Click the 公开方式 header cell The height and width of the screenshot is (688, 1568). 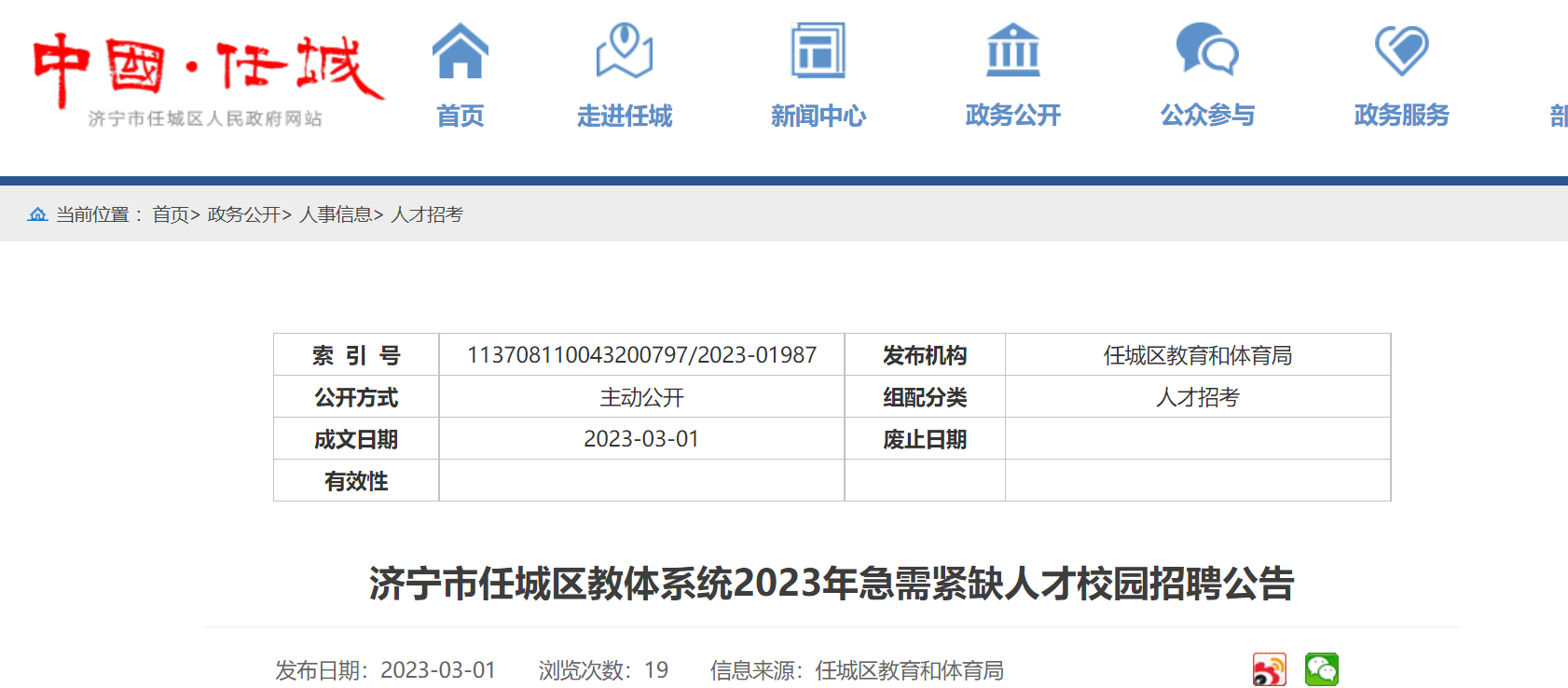coord(356,397)
